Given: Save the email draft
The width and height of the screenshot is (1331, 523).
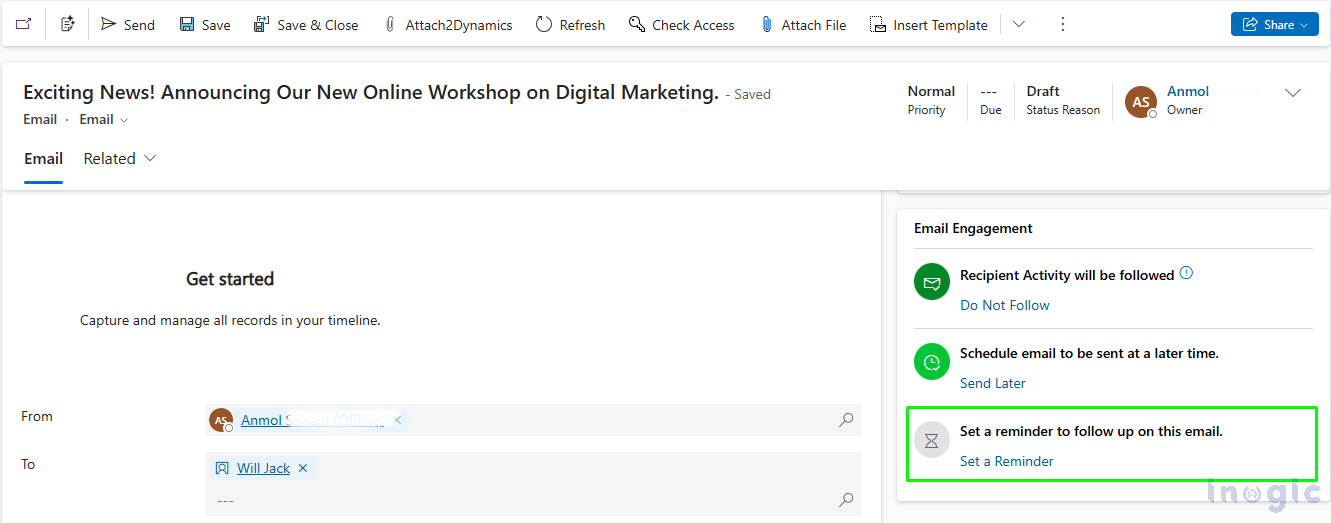Looking at the screenshot, I should click(x=205, y=24).
